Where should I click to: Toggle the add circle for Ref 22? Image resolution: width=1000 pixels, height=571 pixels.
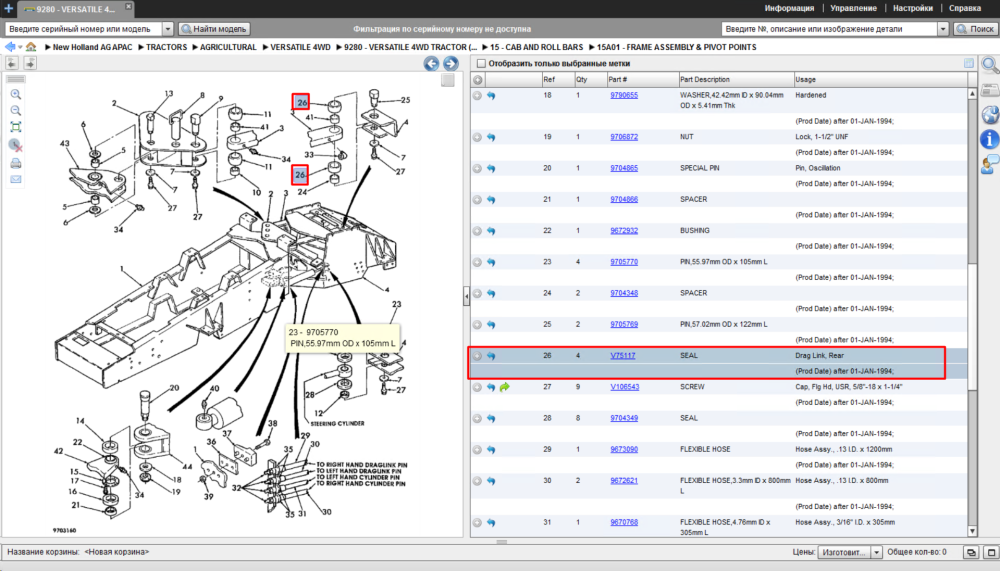(x=477, y=231)
